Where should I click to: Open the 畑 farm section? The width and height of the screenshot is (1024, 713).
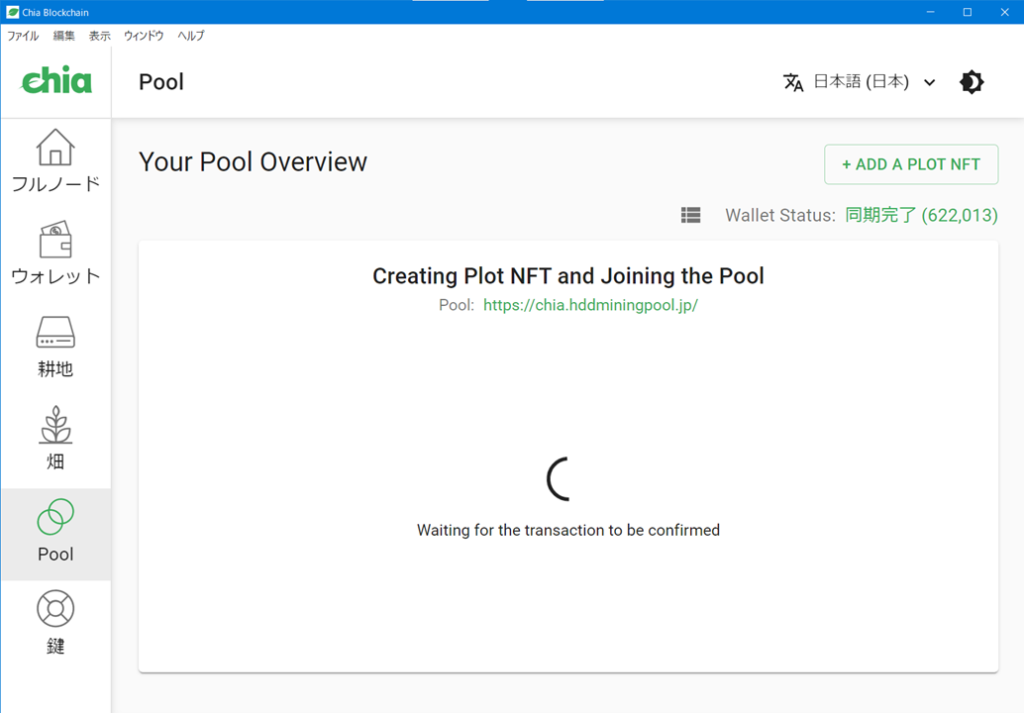point(56,439)
